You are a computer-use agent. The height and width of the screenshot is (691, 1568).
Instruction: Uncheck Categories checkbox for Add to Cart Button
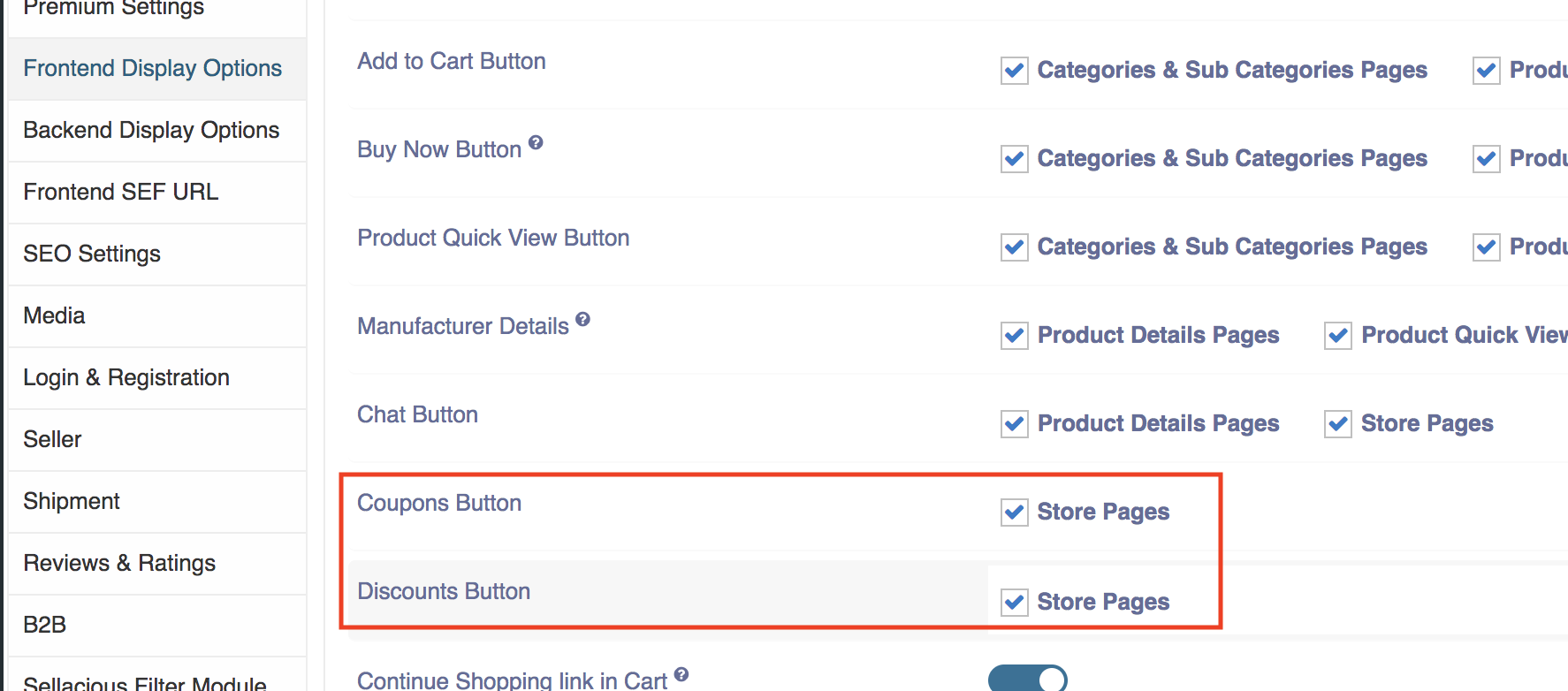click(x=1014, y=71)
